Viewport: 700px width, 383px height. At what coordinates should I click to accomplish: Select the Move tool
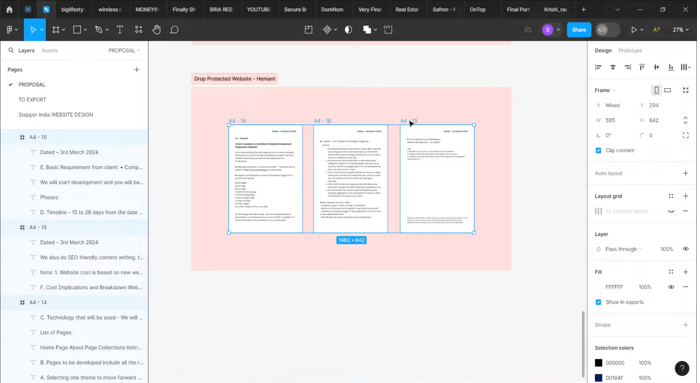pos(33,30)
